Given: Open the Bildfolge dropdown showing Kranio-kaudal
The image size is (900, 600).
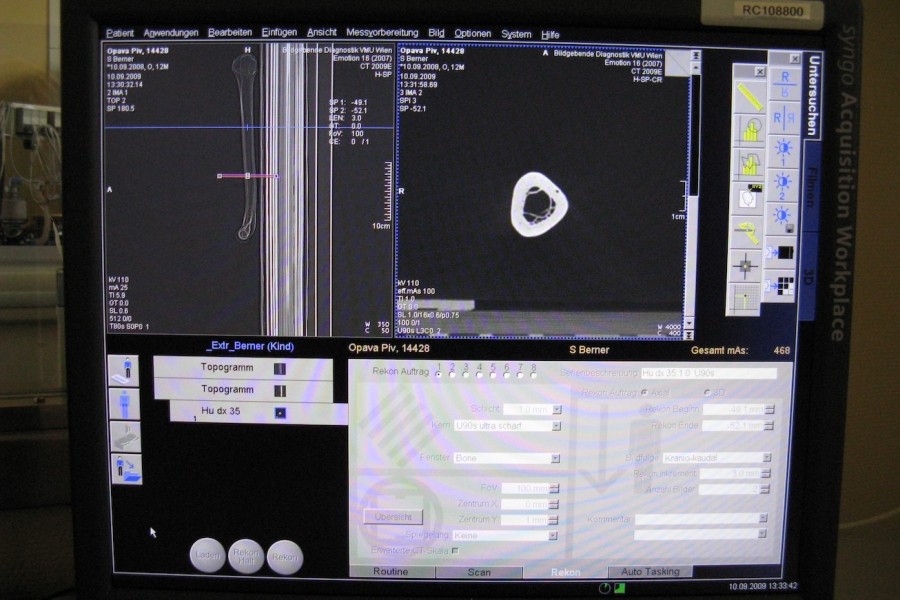Looking at the screenshot, I should (766, 458).
